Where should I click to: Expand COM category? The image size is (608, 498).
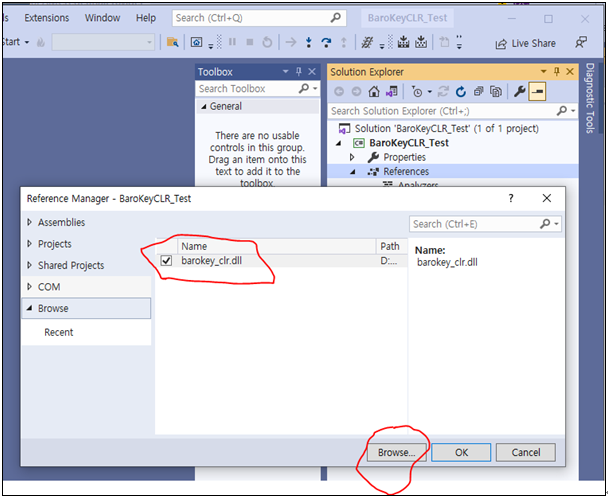pos(29,287)
